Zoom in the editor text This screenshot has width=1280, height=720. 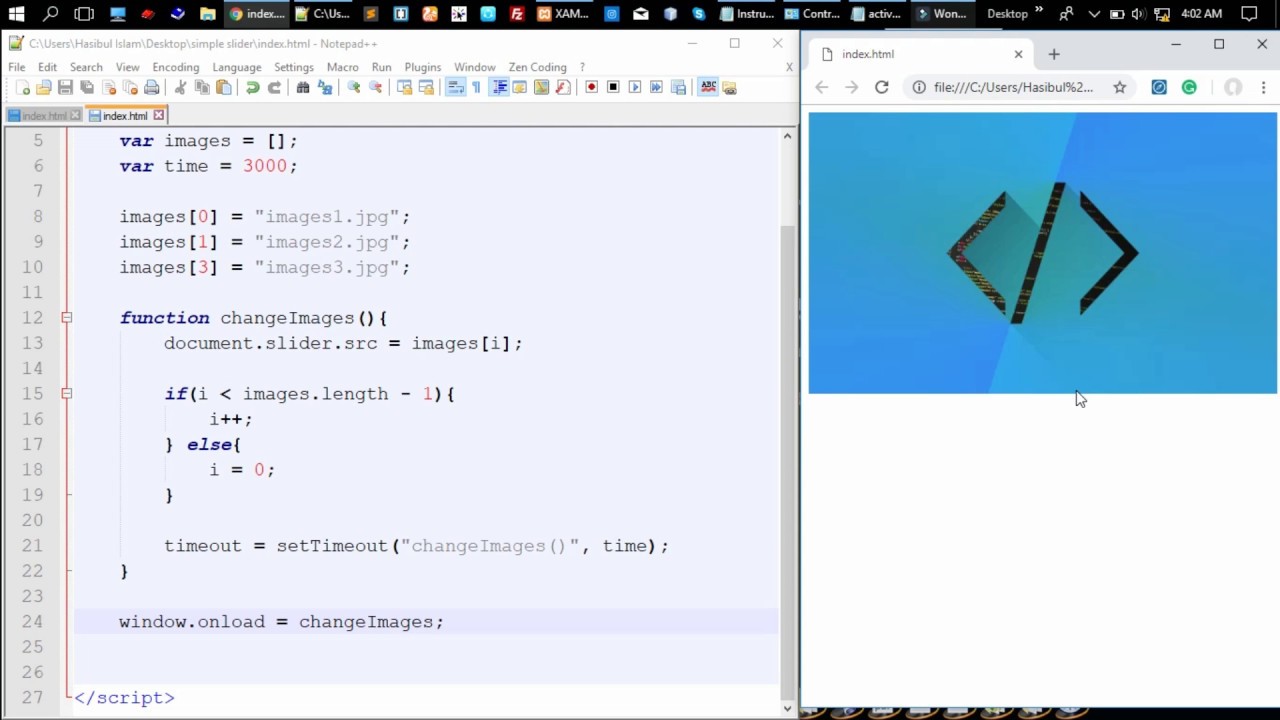click(x=353, y=88)
